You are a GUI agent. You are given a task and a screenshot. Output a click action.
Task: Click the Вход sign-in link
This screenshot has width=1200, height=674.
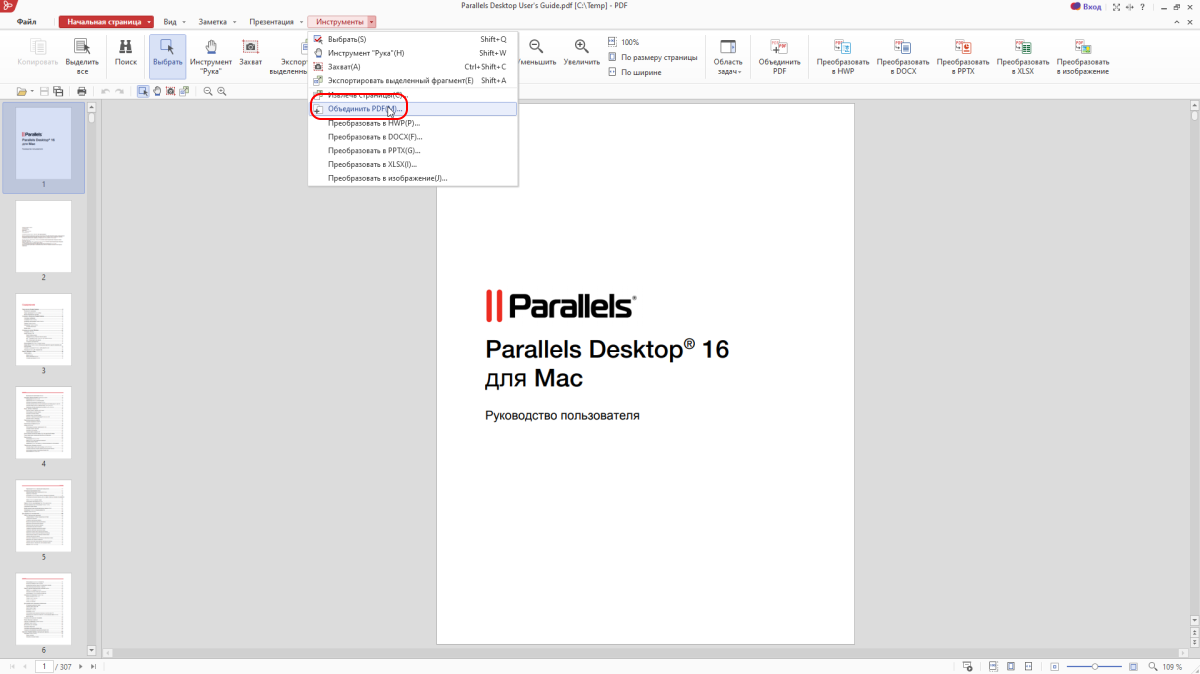click(x=1086, y=7)
